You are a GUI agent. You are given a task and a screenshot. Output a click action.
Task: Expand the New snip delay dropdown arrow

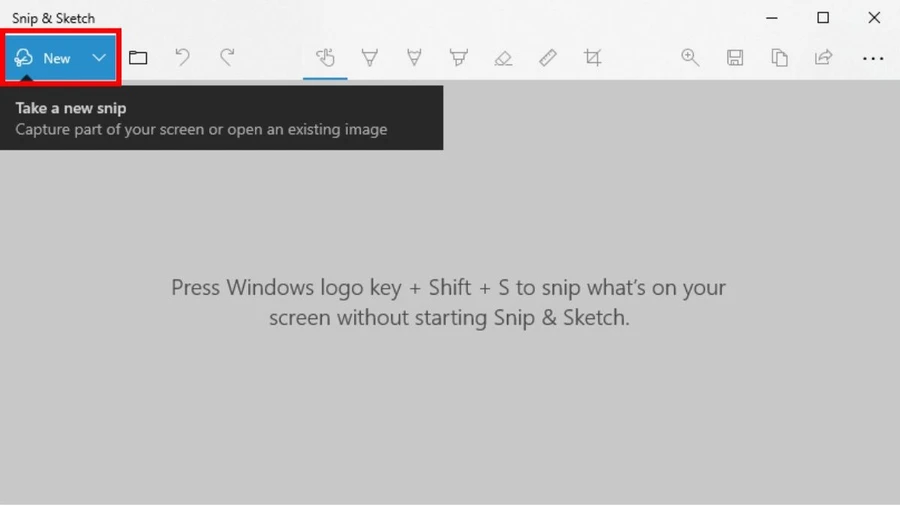pyautogui.click(x=99, y=58)
